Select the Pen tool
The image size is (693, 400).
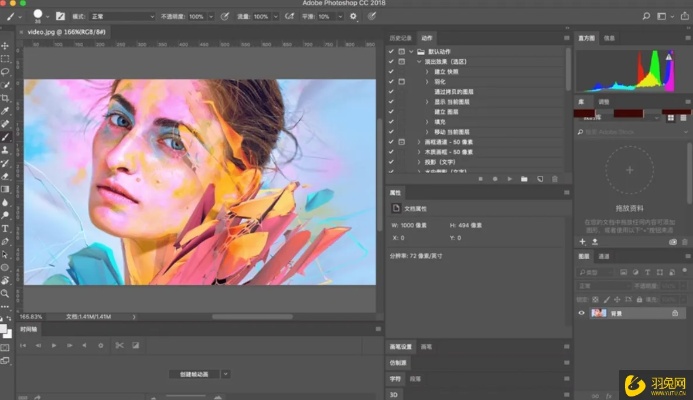(x=5, y=241)
